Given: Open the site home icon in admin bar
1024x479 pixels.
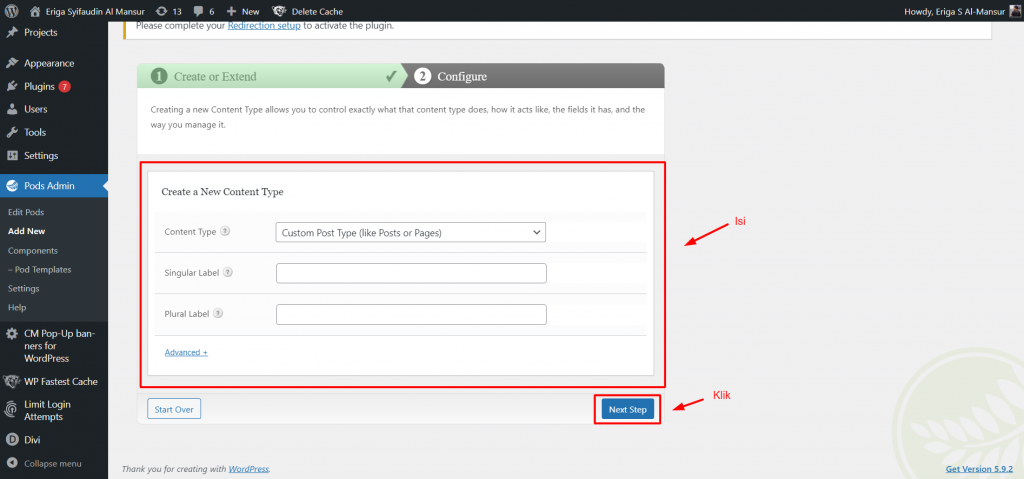Looking at the screenshot, I should (35, 11).
